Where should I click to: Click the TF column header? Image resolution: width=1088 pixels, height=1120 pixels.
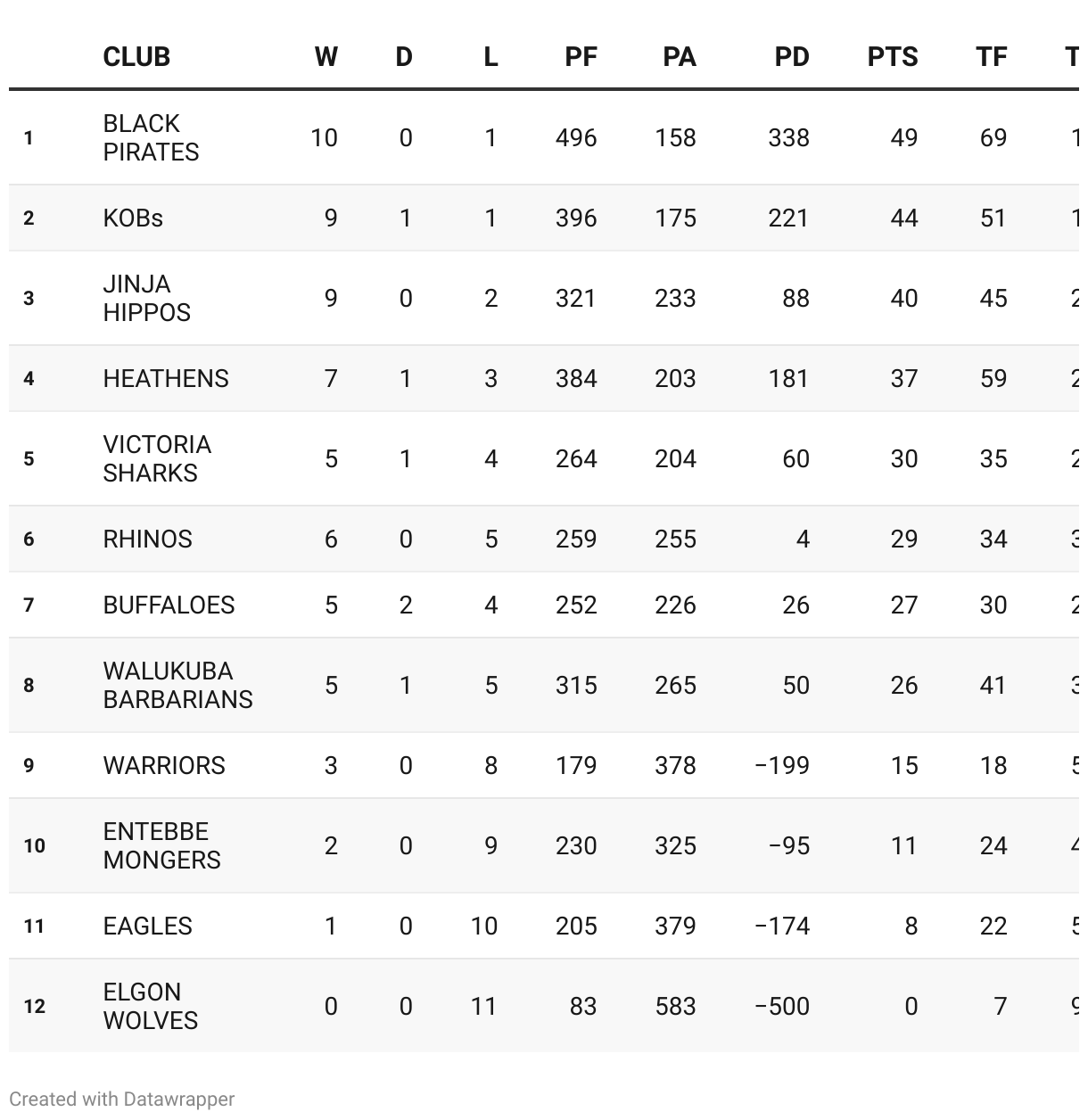point(992,57)
